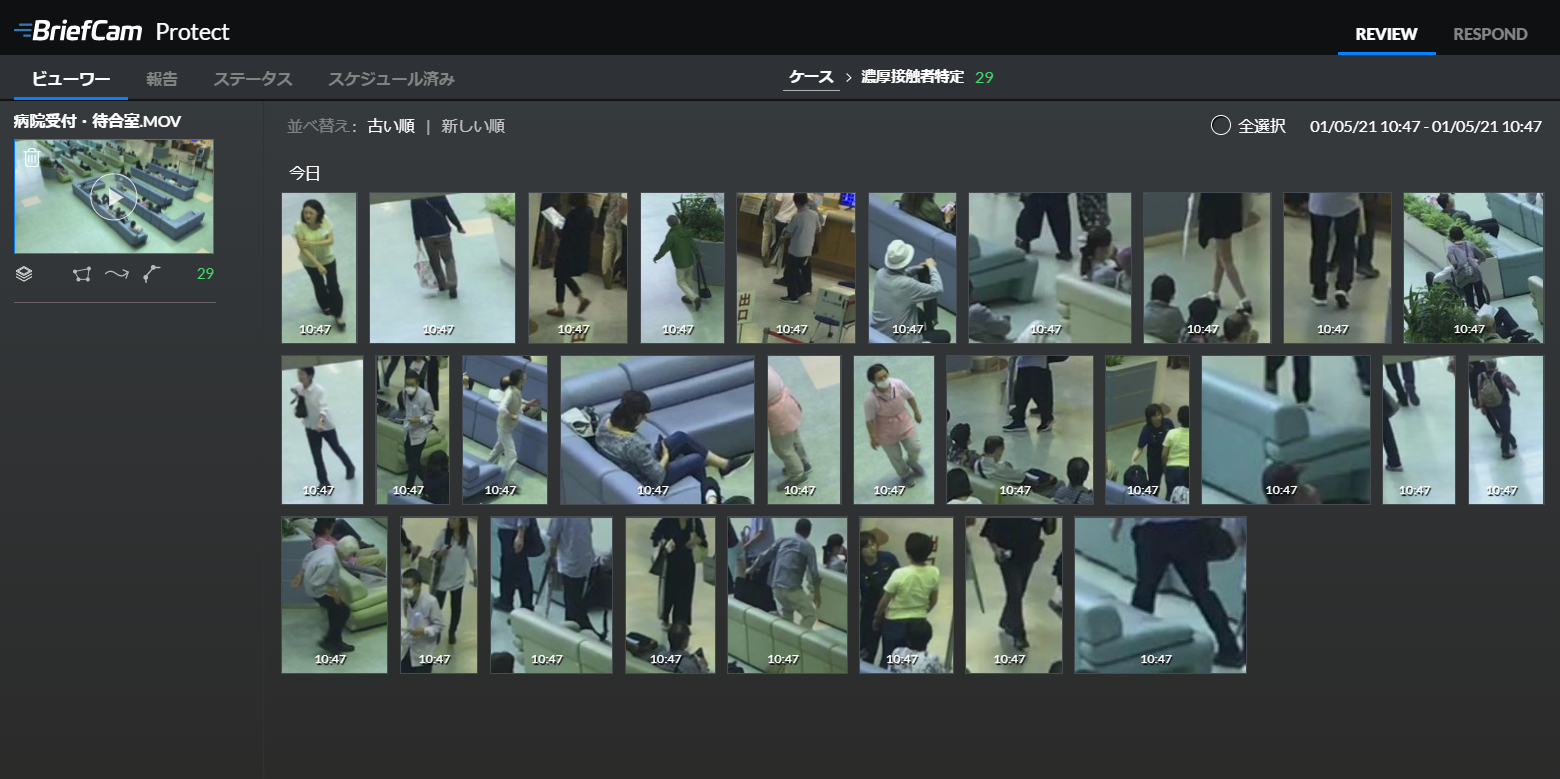Open the スケジュール済み tab
The height and width of the screenshot is (779, 1560).
tap(391, 79)
